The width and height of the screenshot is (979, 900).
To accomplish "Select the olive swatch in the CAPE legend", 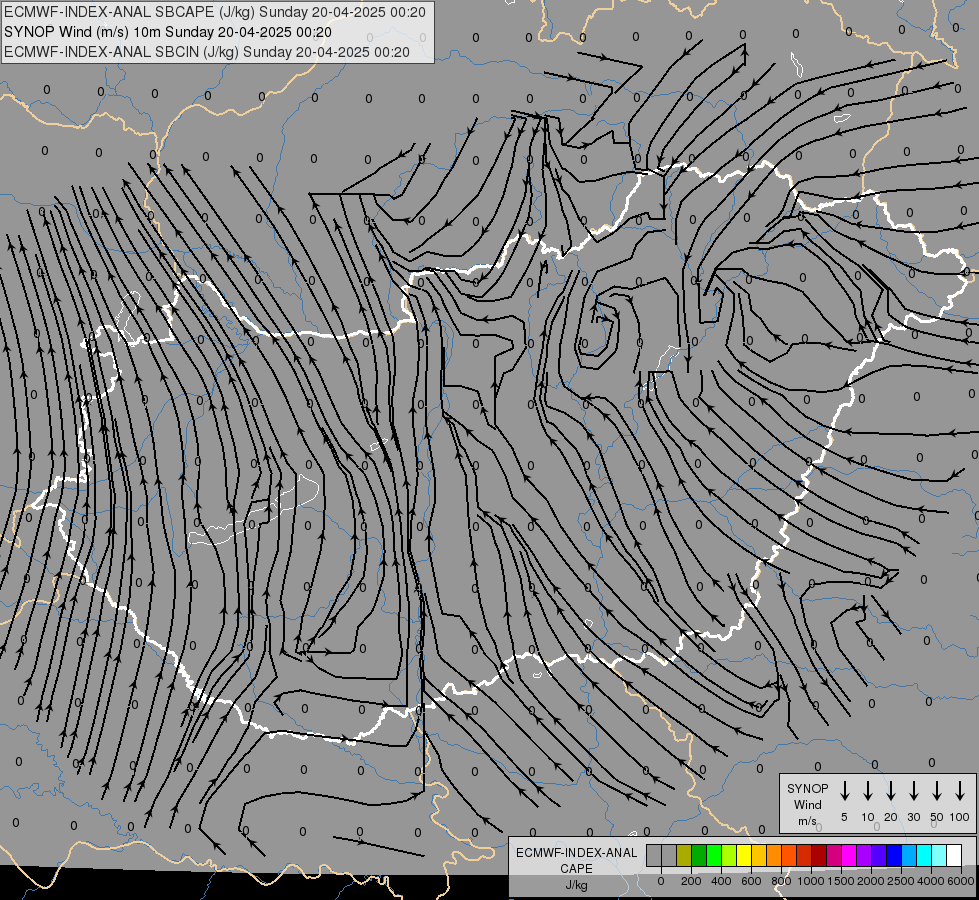I will [684, 855].
